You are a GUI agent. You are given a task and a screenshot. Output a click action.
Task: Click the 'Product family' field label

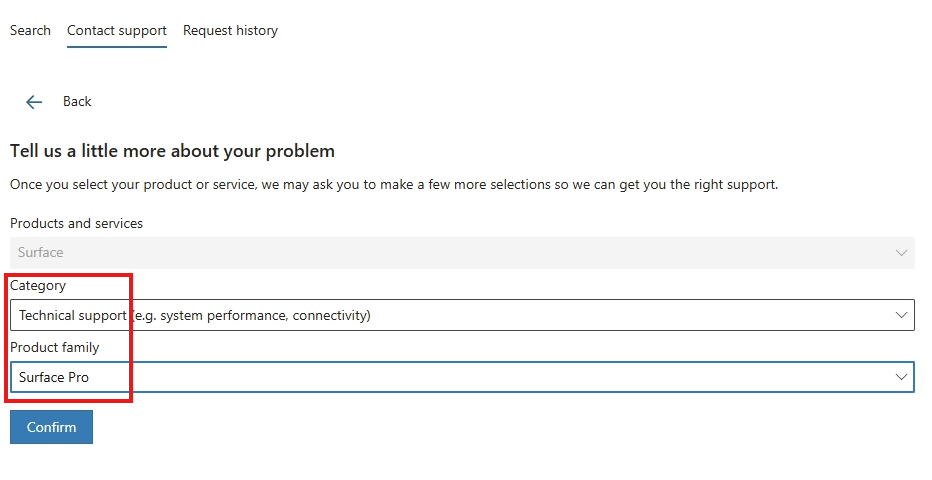[x=55, y=348]
